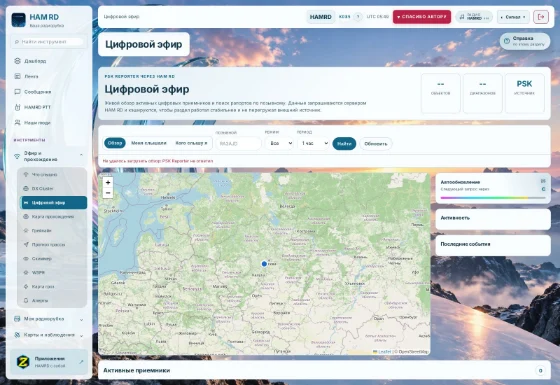Screen dimensions: 560x385
Task: Click the map zoom in plus button
Action: (x=108, y=182)
